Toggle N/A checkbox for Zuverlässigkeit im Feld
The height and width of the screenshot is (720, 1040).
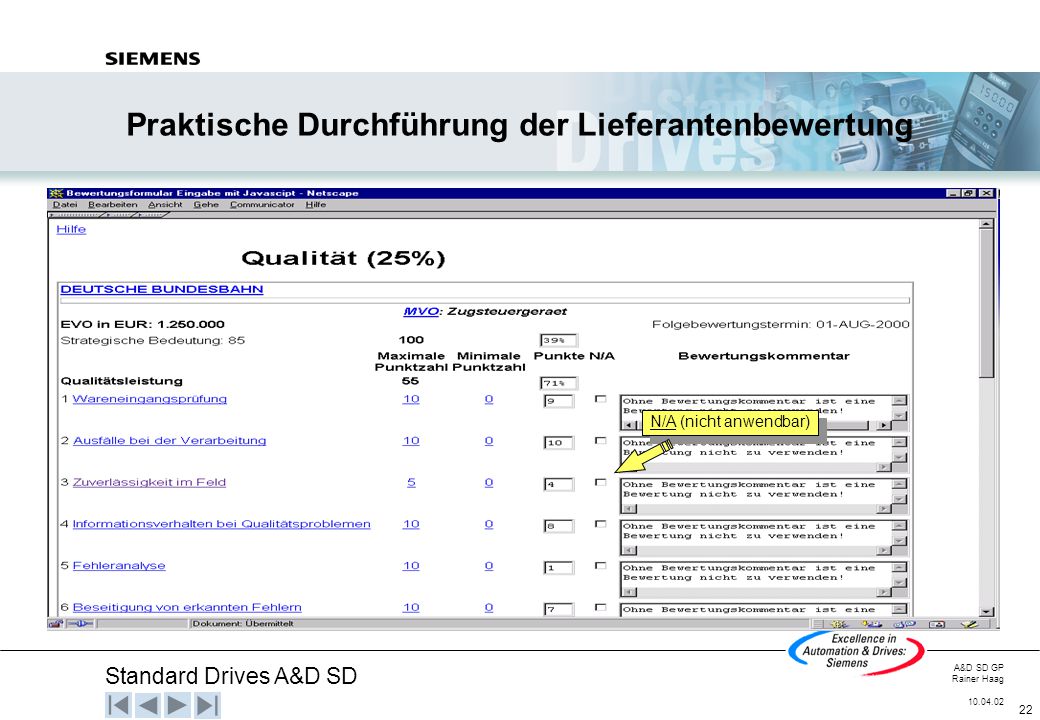(600, 483)
